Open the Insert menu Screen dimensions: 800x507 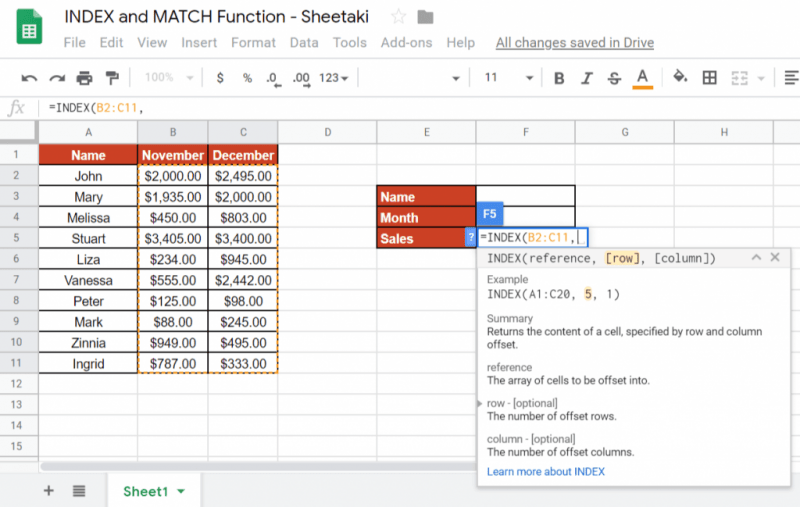point(199,42)
